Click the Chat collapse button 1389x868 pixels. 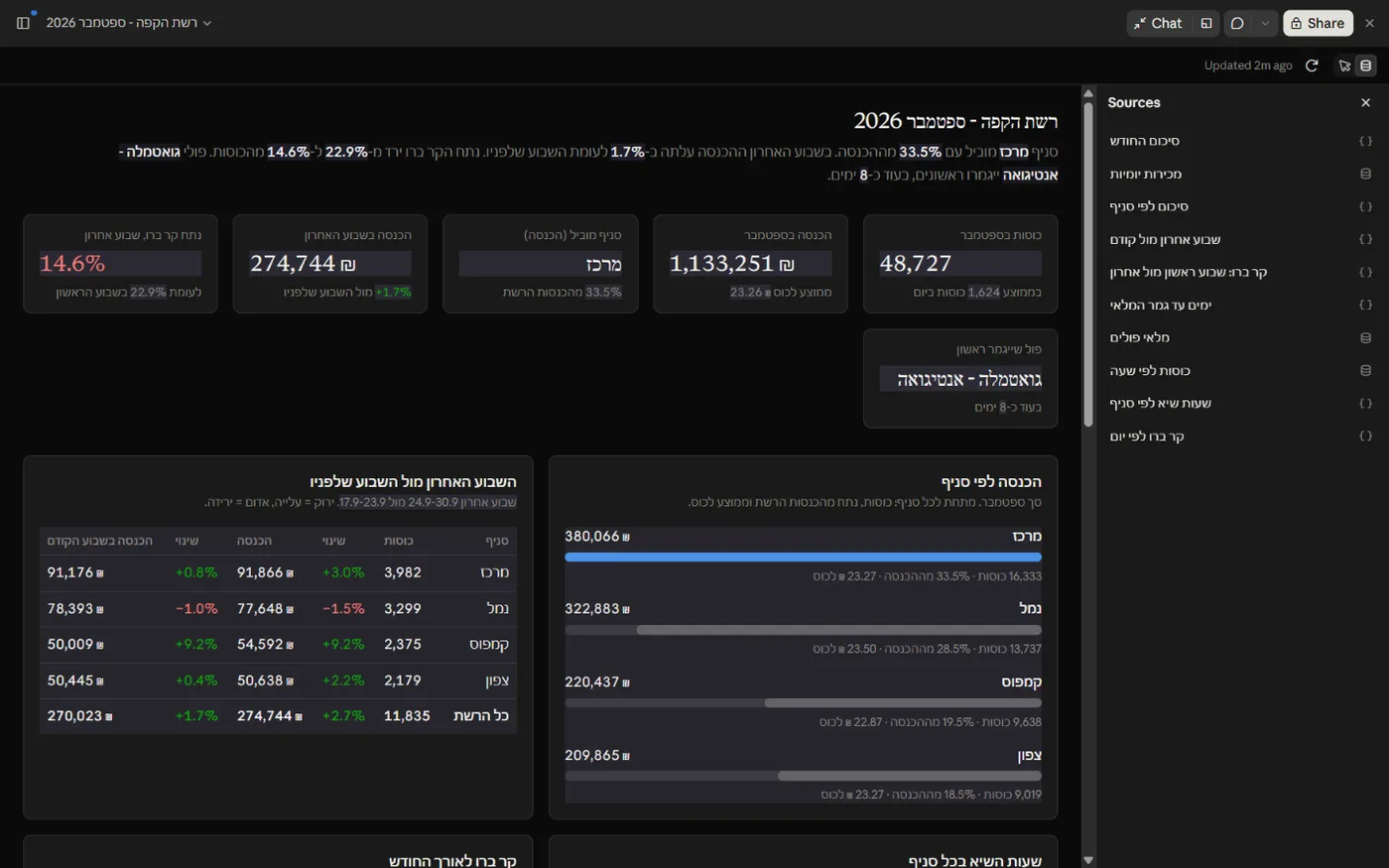tap(1158, 23)
